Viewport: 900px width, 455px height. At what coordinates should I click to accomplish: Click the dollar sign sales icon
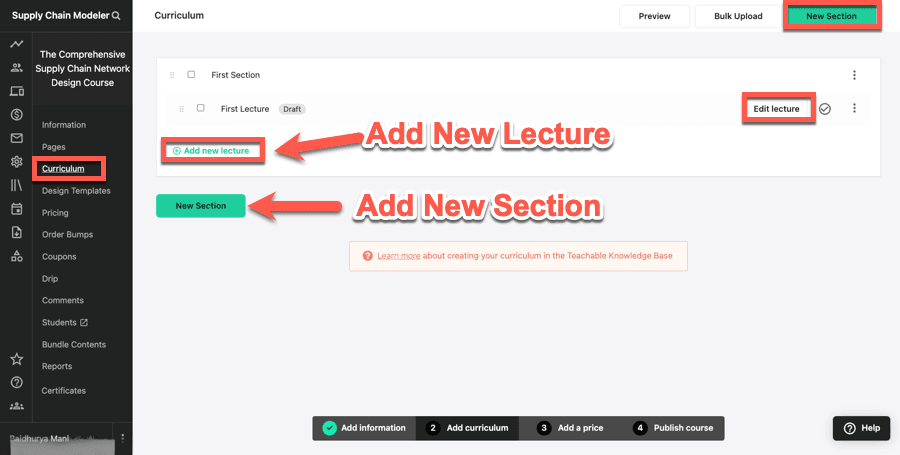pos(16,115)
